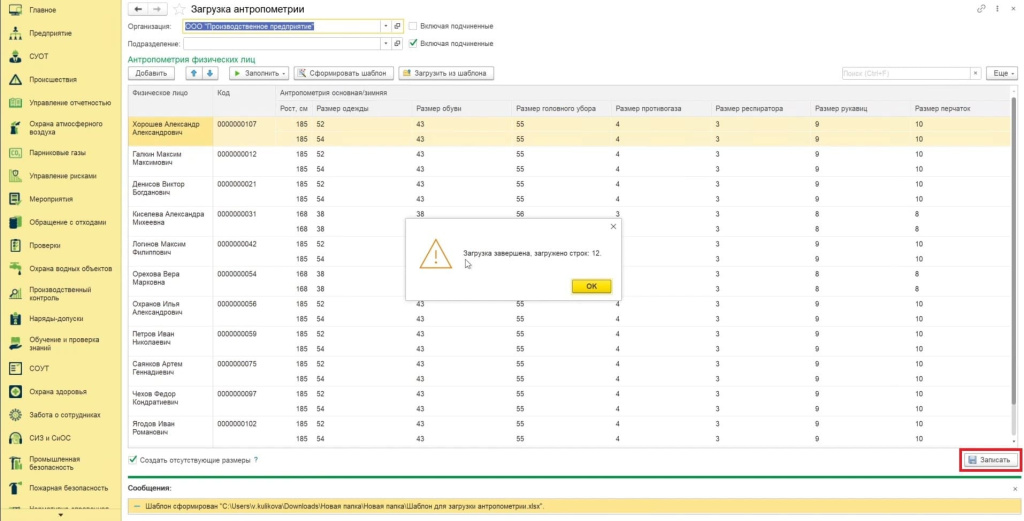Expand sidebar sections list down arrow
This screenshot has width=1024, height=521.
click(61, 515)
